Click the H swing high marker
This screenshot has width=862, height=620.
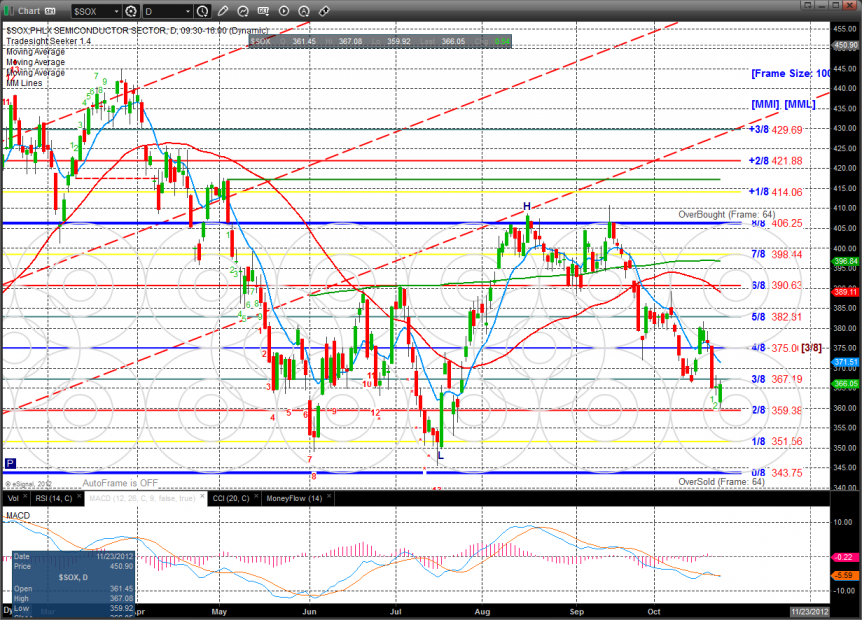(x=527, y=206)
